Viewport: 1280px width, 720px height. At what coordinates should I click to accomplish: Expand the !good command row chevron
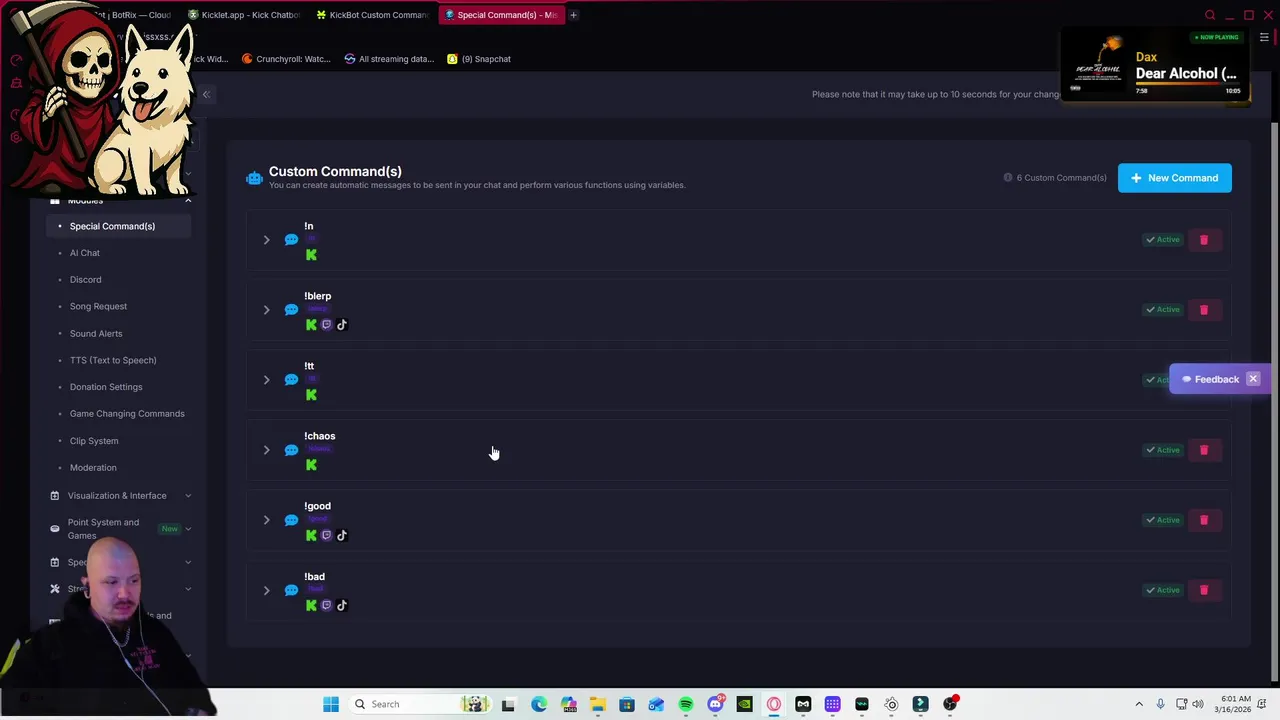point(266,520)
